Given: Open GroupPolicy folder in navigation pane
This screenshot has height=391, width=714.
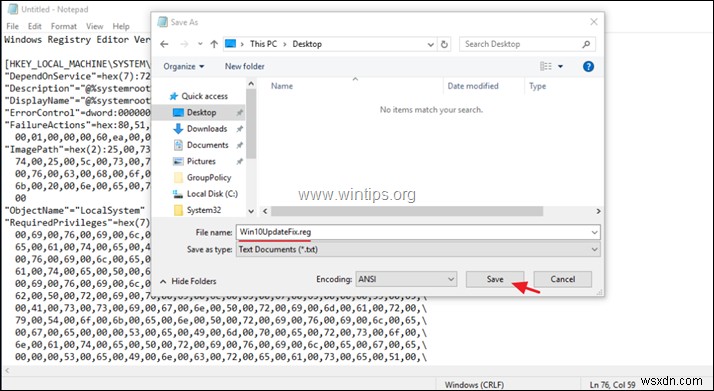Looking at the screenshot, I should 209,178.
